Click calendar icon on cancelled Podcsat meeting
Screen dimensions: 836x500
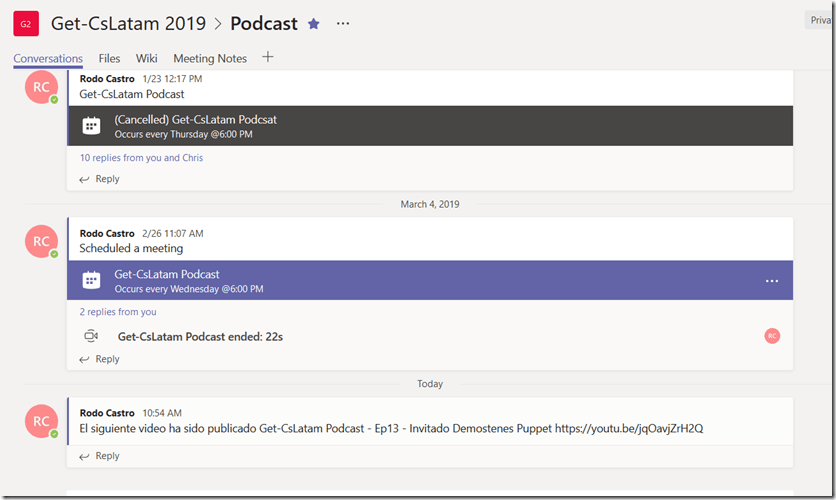point(91,126)
